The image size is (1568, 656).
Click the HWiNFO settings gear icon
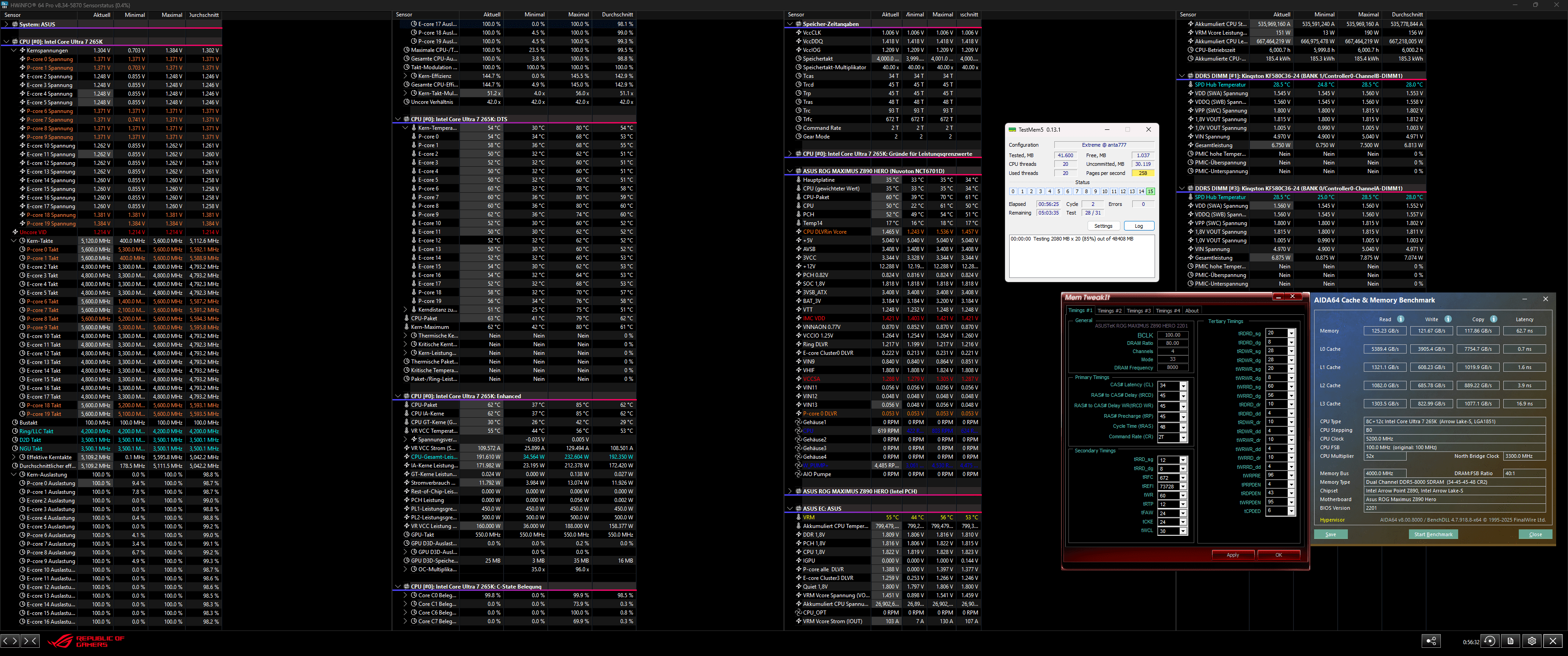click(x=1532, y=641)
